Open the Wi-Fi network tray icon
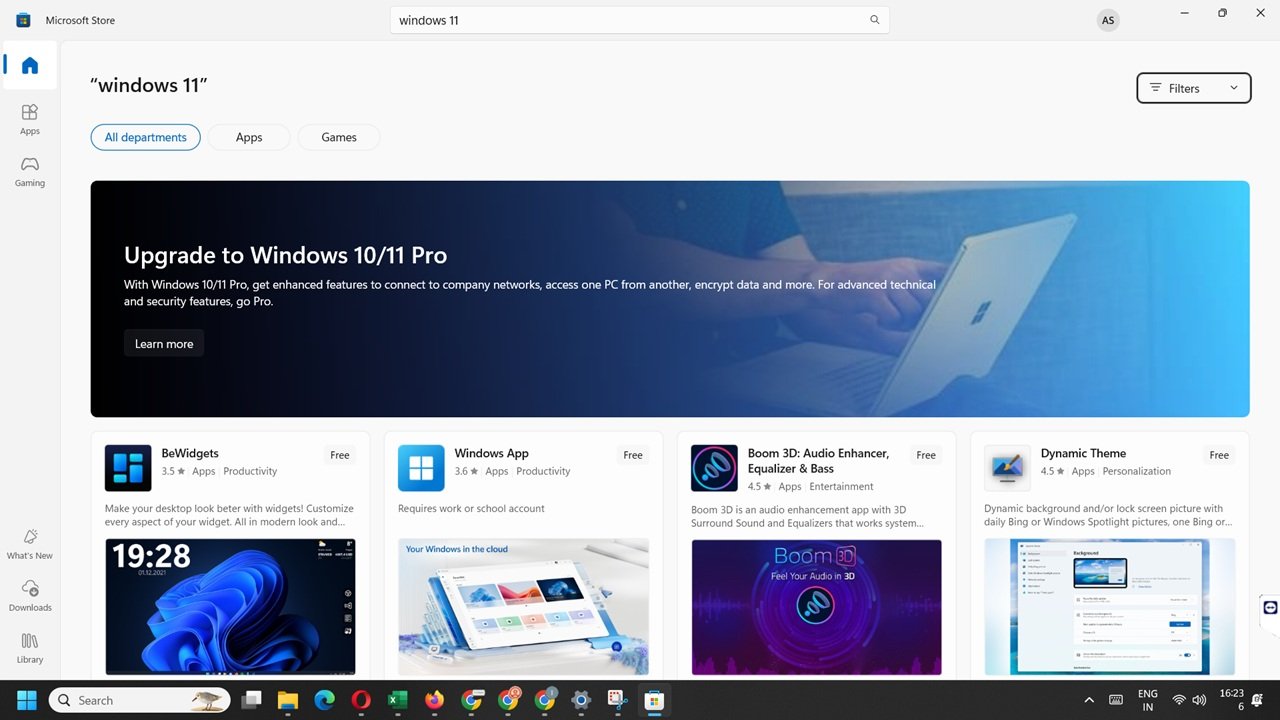 (x=1179, y=700)
